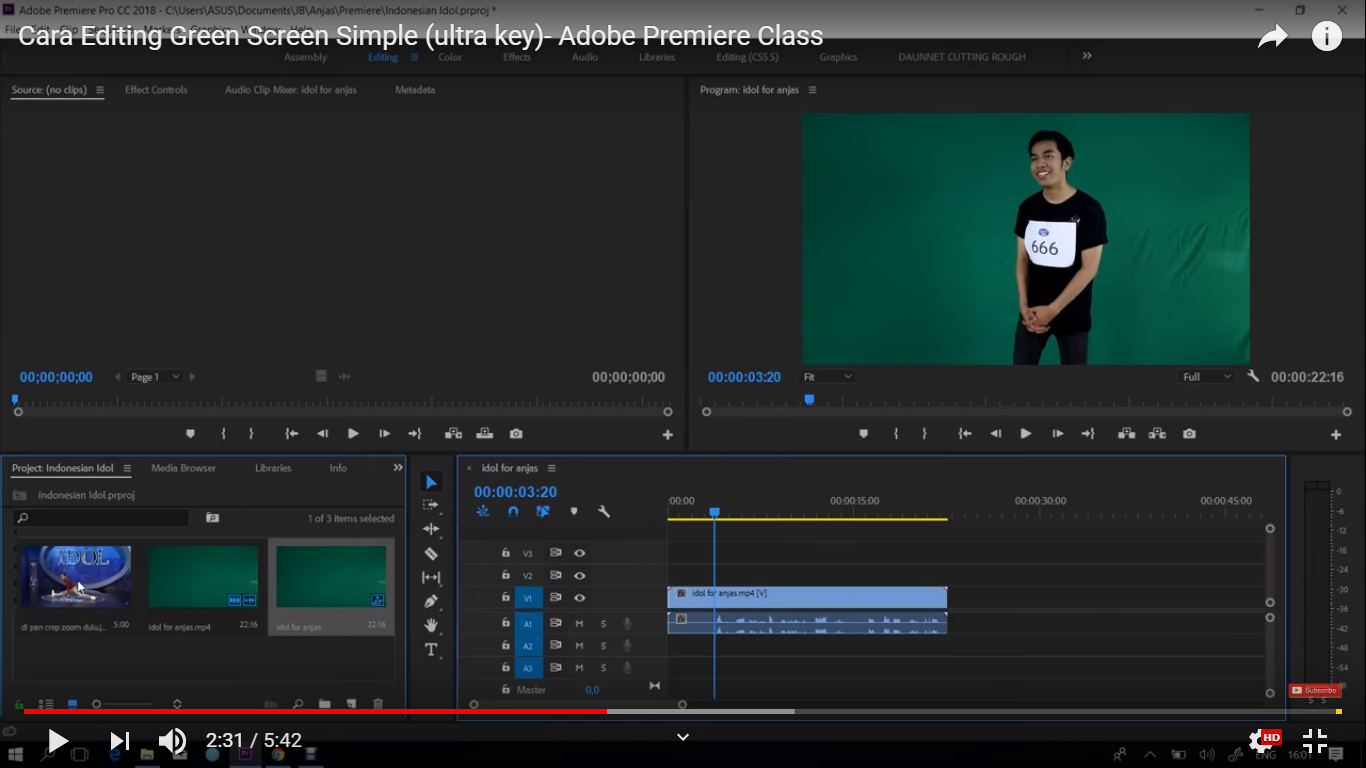Image resolution: width=1366 pixels, height=768 pixels.
Task: Solo track A2
Action: [x=603, y=645]
